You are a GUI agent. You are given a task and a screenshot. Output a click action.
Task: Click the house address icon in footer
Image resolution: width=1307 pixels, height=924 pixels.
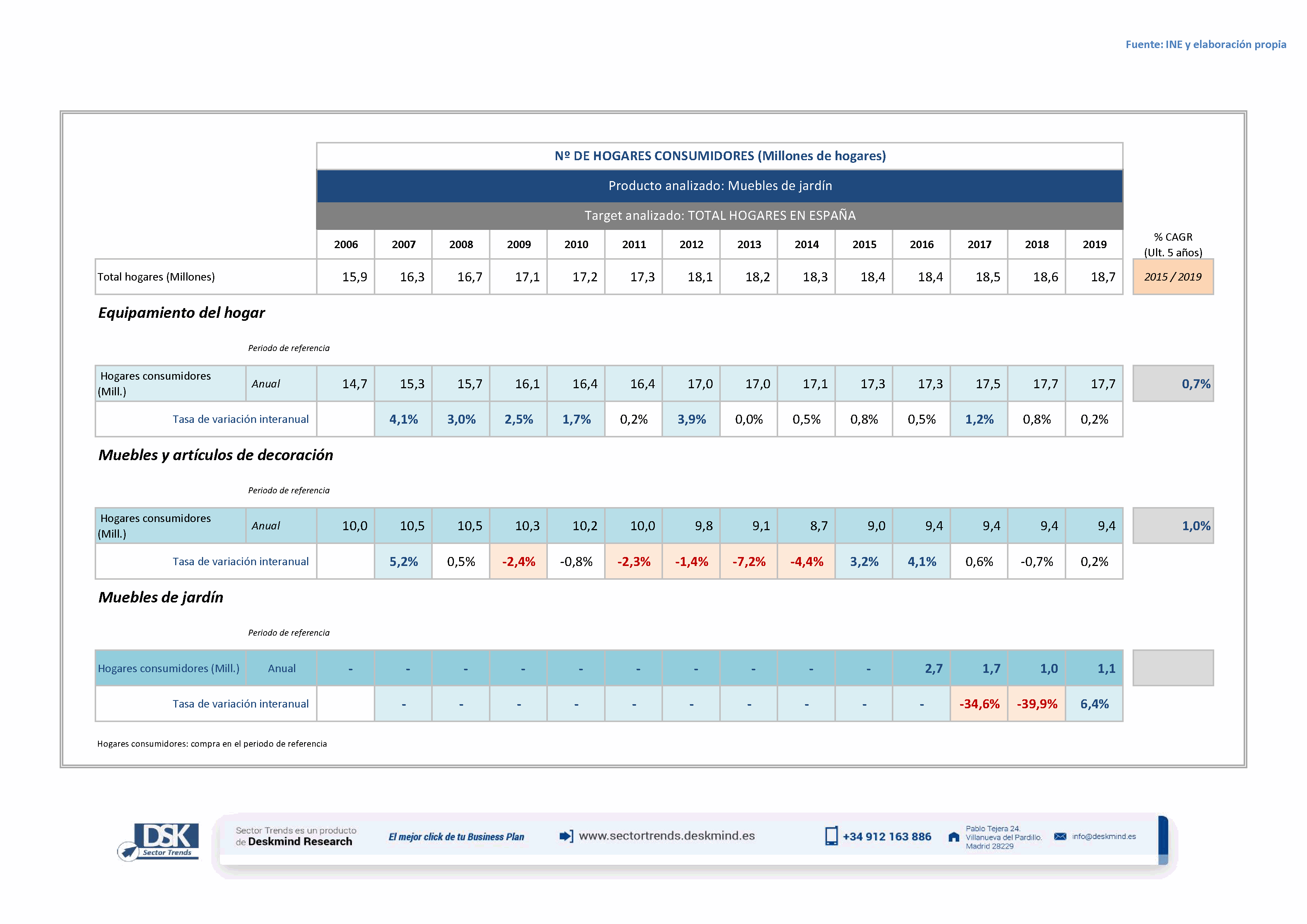point(953,836)
